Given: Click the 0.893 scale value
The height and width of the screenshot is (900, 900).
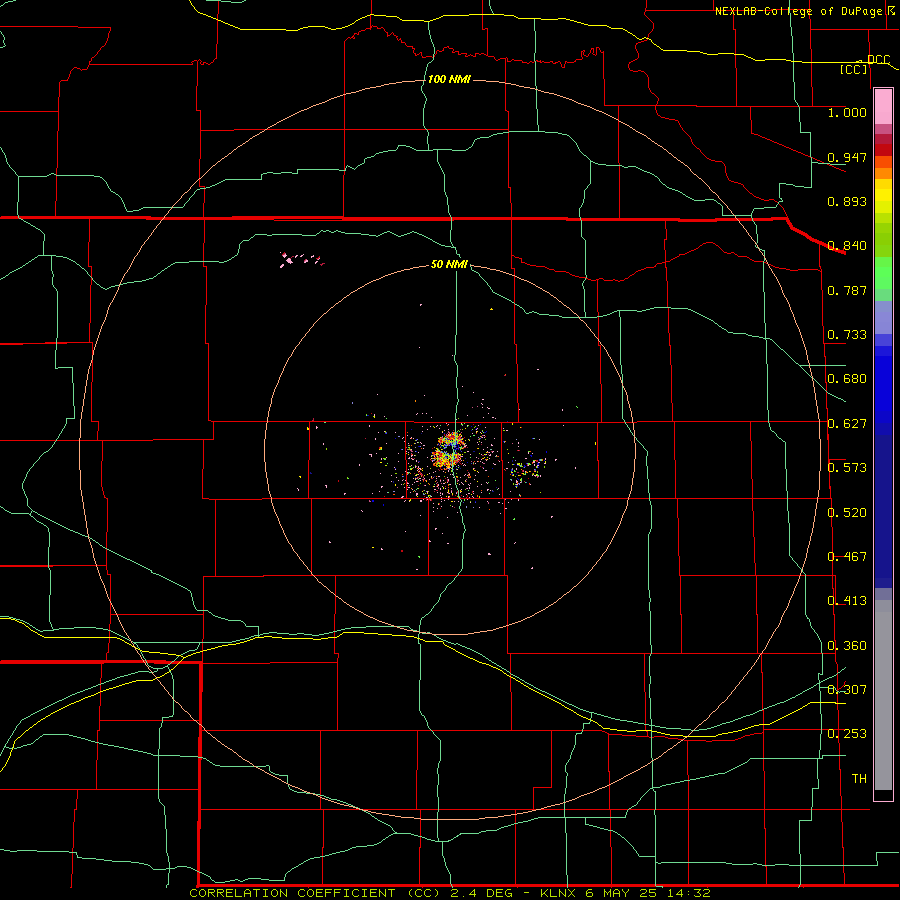Looking at the screenshot, I should coord(847,201).
